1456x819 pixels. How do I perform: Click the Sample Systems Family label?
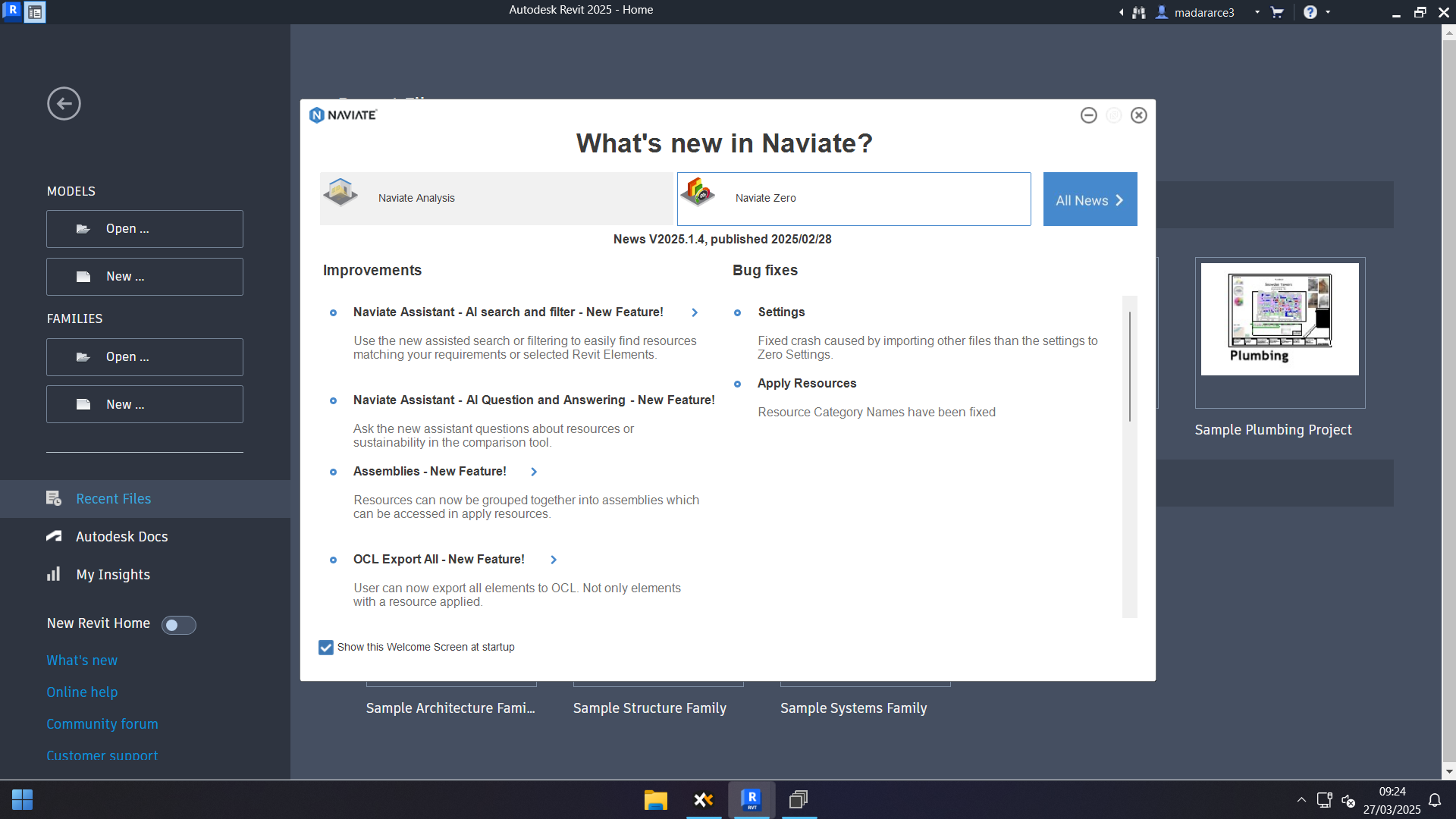point(854,708)
